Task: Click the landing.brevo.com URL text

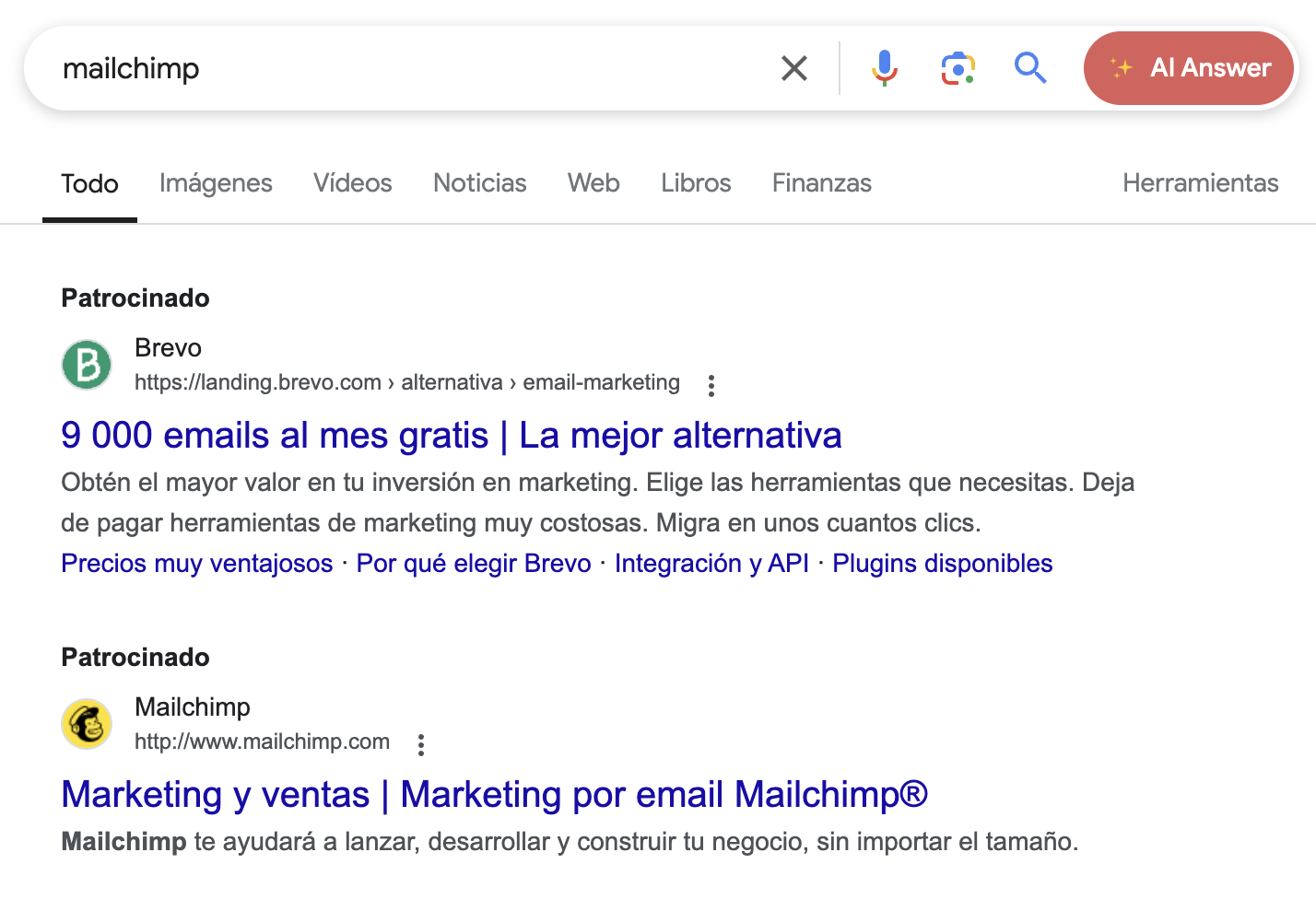Action: tap(407, 382)
